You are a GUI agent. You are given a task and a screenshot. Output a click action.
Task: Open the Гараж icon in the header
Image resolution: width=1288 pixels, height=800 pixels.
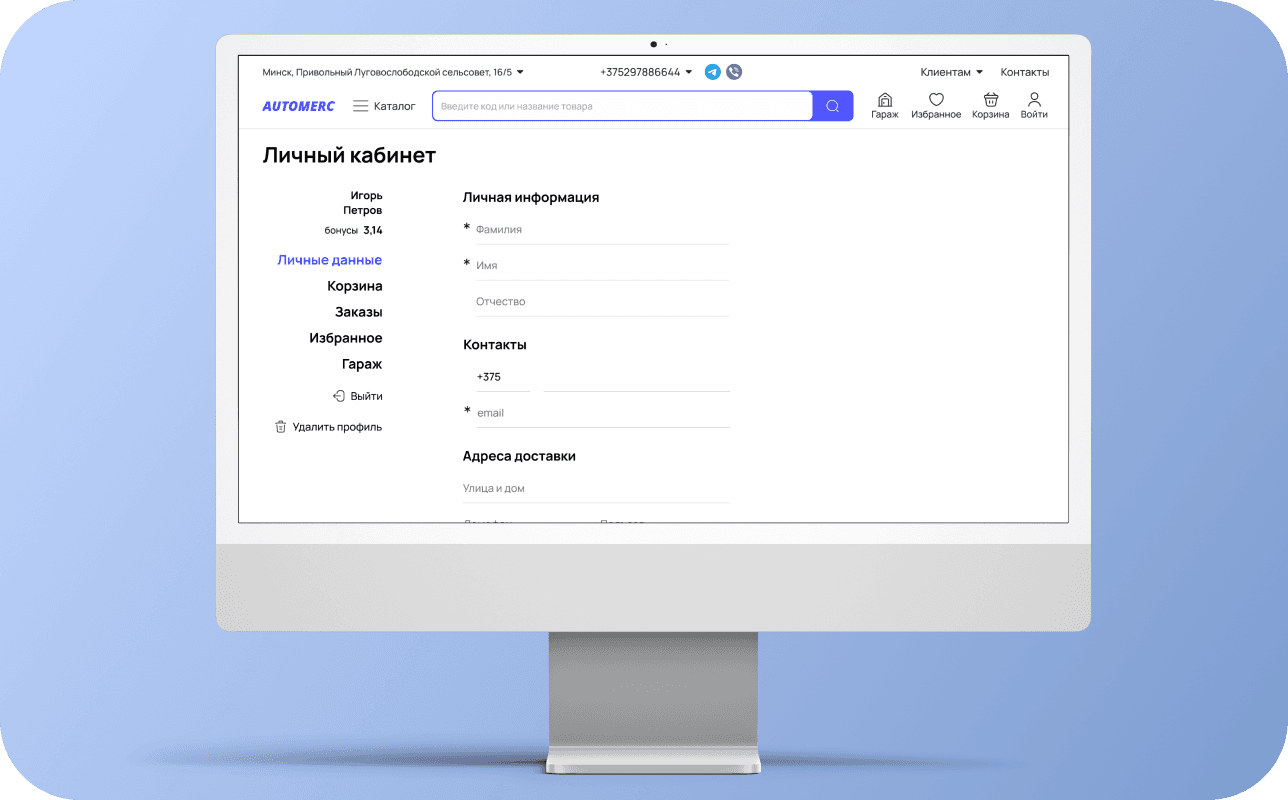tap(885, 100)
